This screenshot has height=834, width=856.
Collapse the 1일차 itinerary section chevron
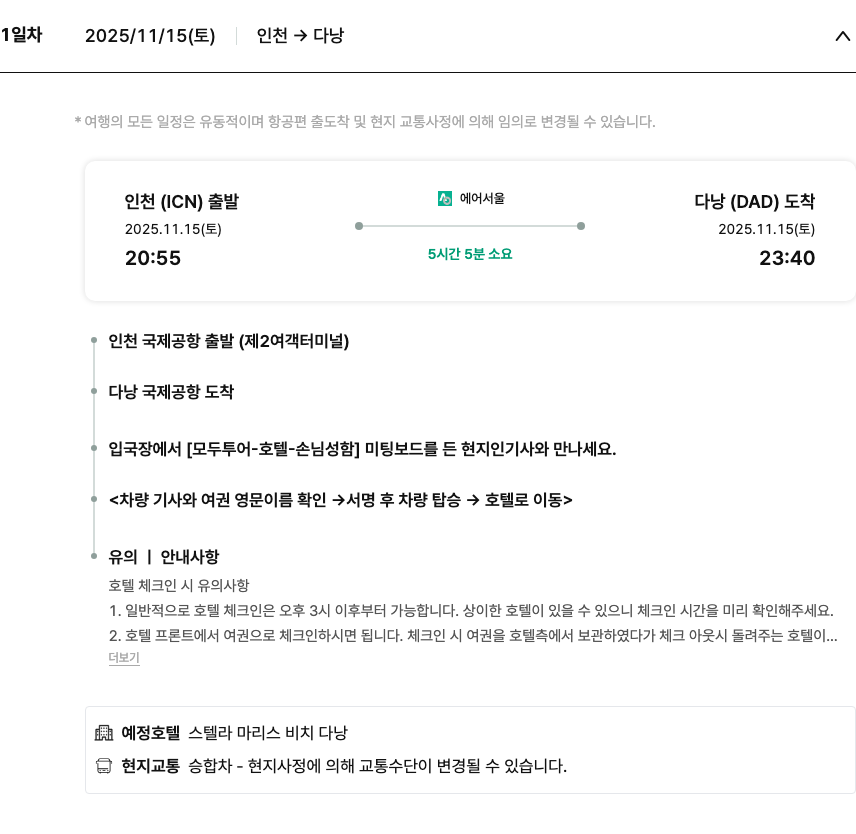[841, 36]
